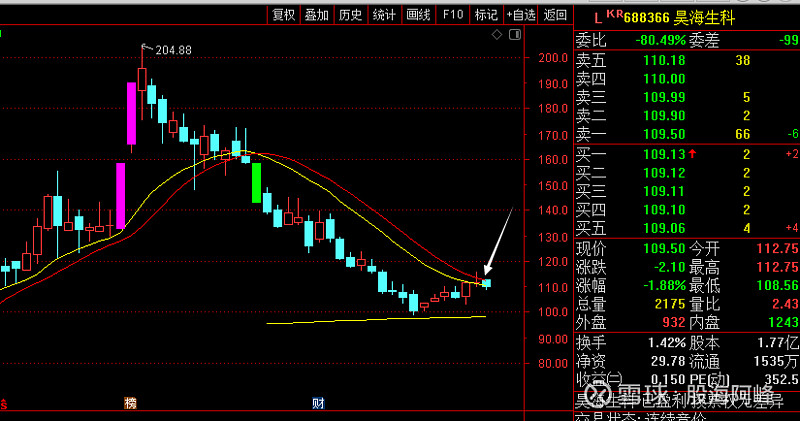Open the 统计 statistics button

(384, 15)
